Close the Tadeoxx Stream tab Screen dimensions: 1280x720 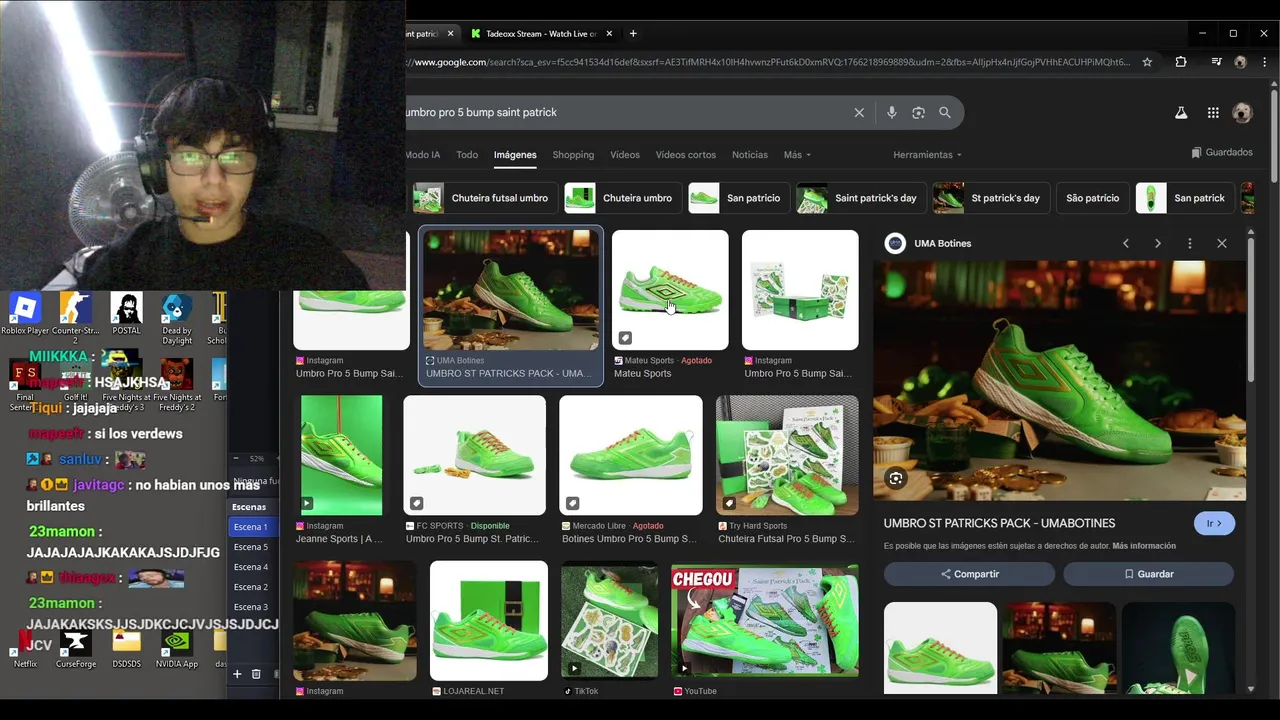[x=609, y=34]
